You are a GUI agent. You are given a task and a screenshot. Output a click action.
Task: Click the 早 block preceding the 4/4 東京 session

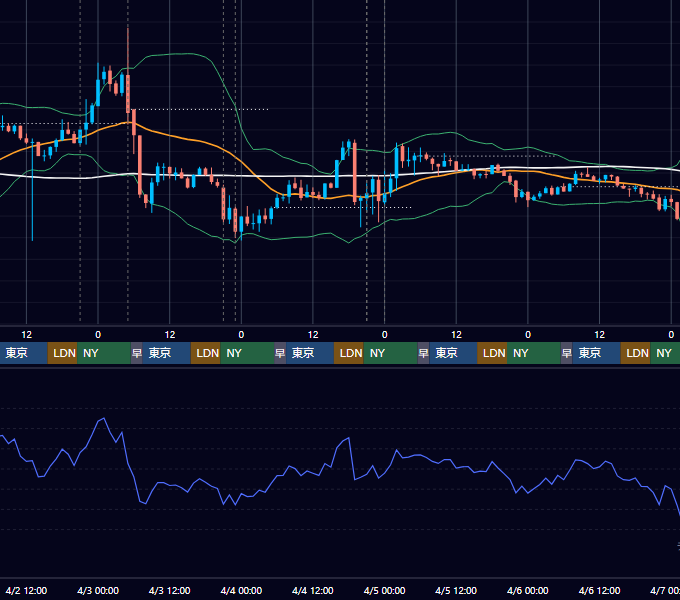[x=280, y=353]
